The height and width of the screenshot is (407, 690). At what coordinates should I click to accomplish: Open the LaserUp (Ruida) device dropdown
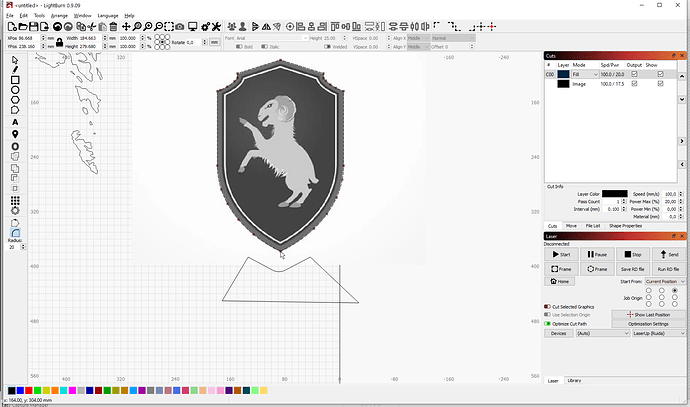click(x=659, y=334)
